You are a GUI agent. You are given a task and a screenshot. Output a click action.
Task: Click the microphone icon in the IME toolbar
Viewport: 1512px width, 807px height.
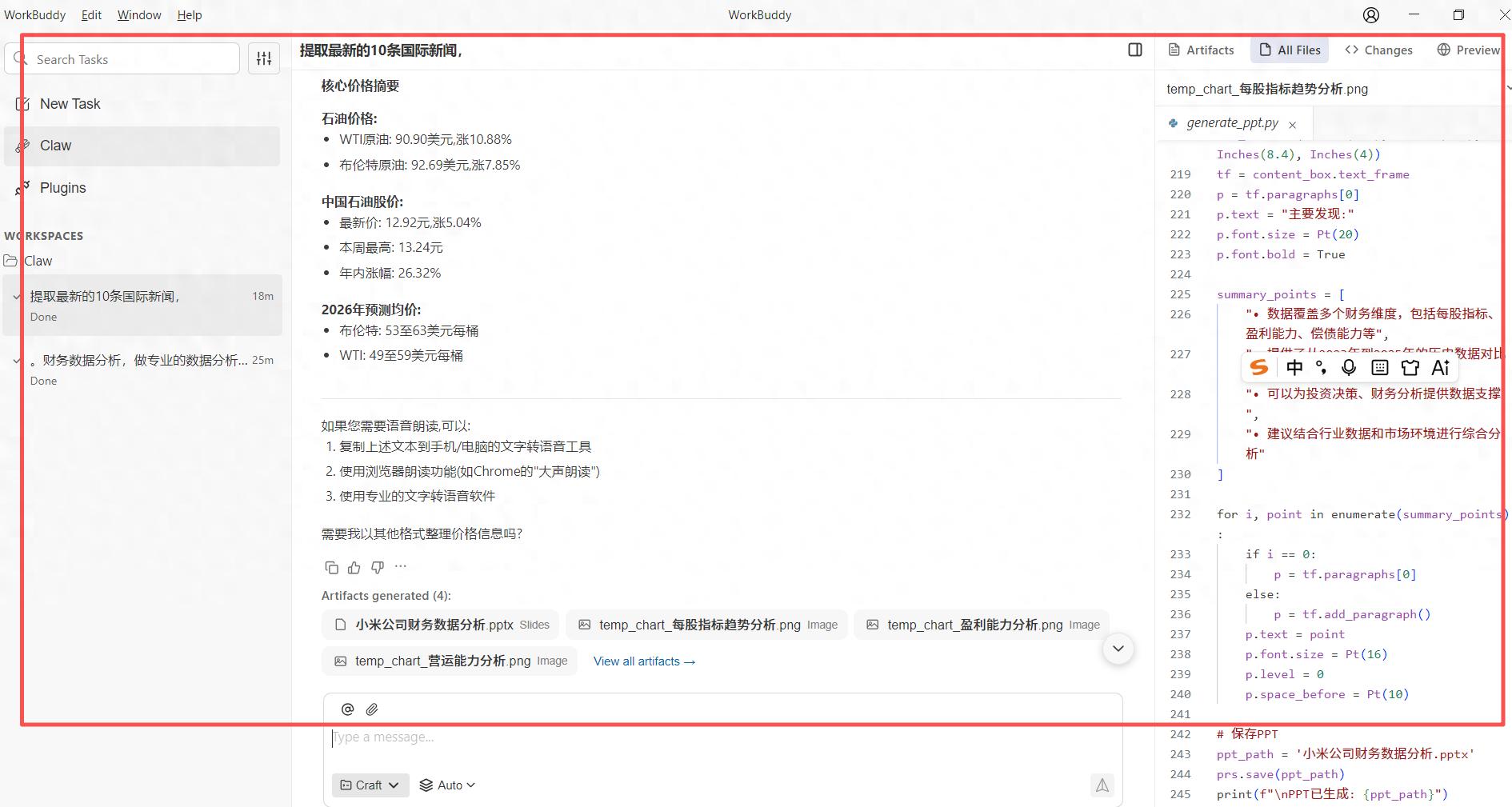tap(1349, 367)
